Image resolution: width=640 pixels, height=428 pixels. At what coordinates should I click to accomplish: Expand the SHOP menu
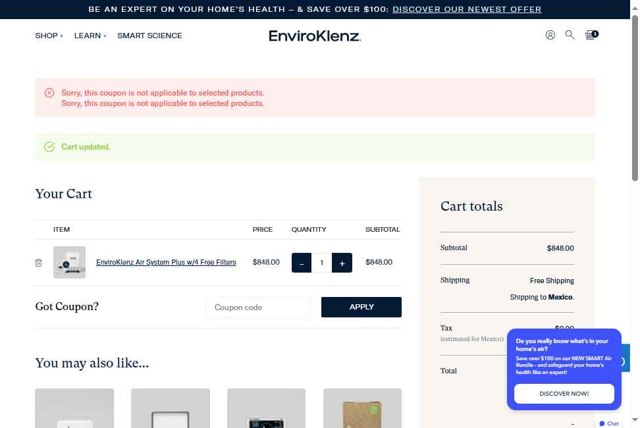click(x=49, y=36)
